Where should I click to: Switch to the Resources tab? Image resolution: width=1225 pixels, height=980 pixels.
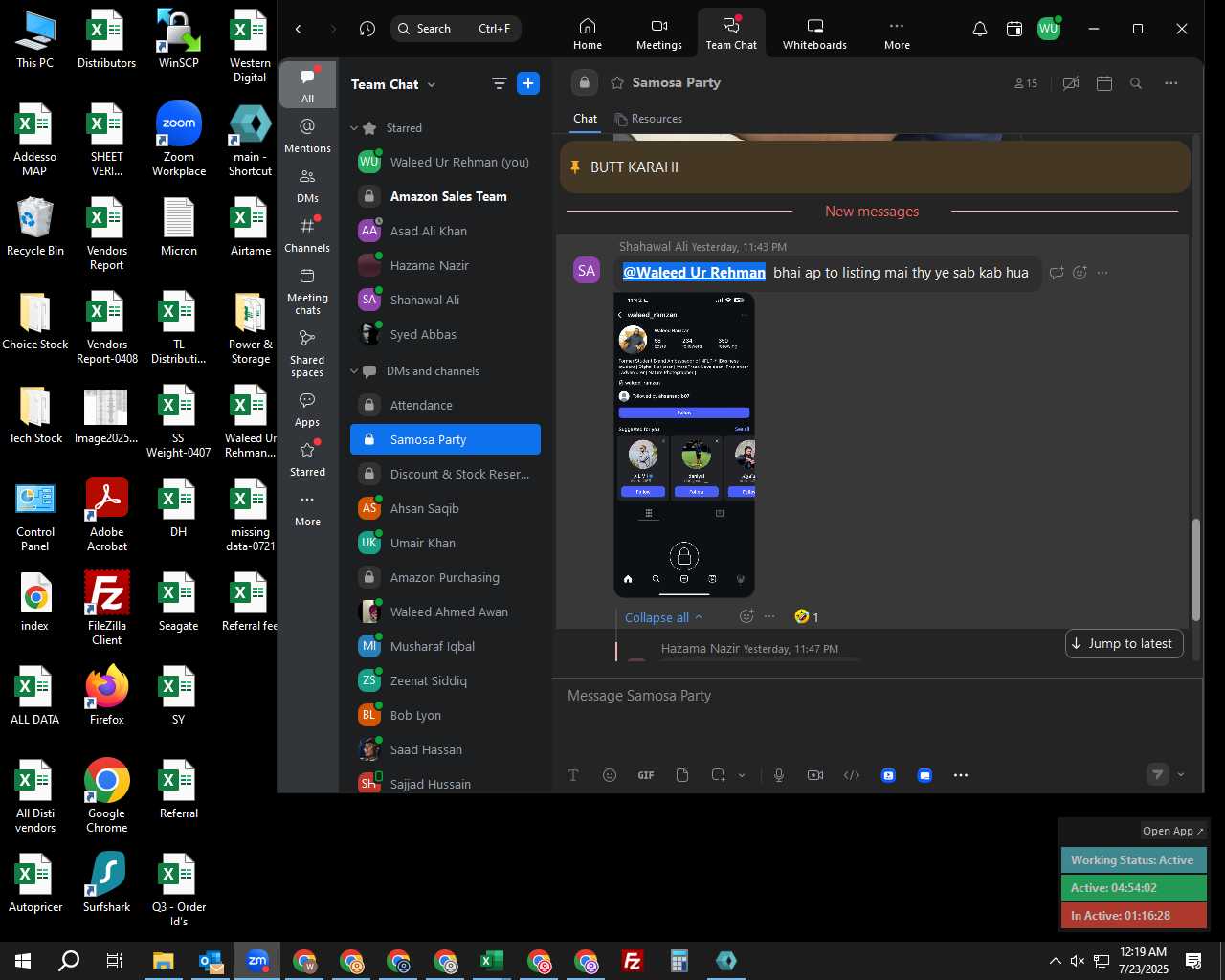(649, 119)
